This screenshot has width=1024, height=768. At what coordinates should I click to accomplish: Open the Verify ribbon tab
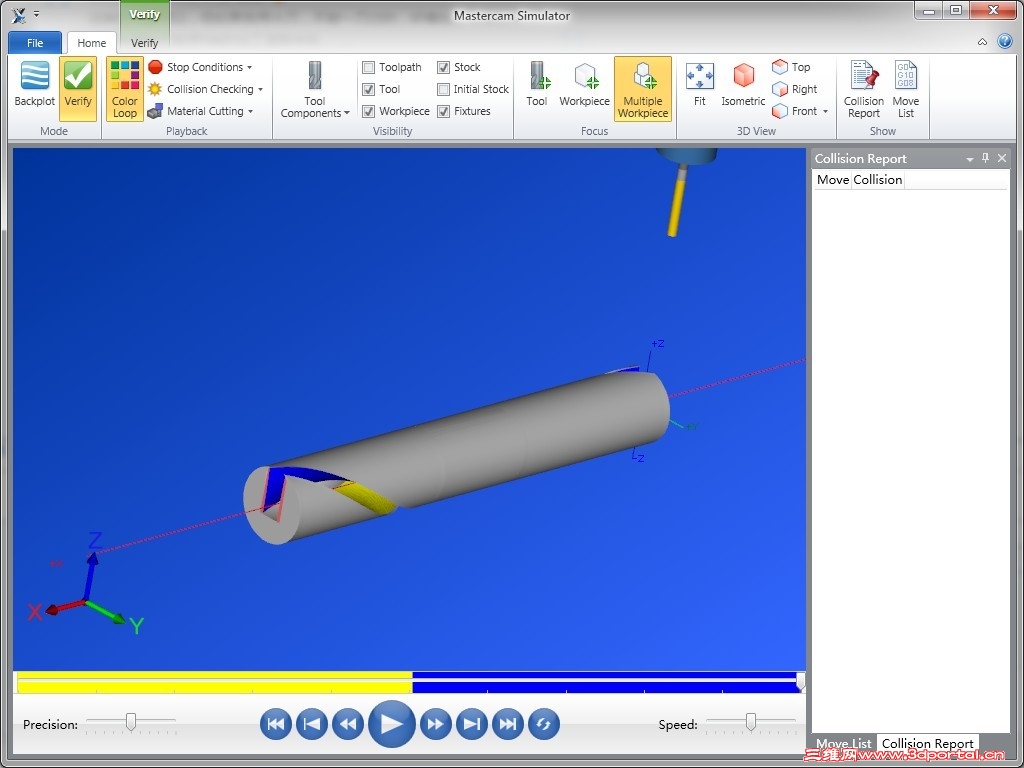[144, 42]
